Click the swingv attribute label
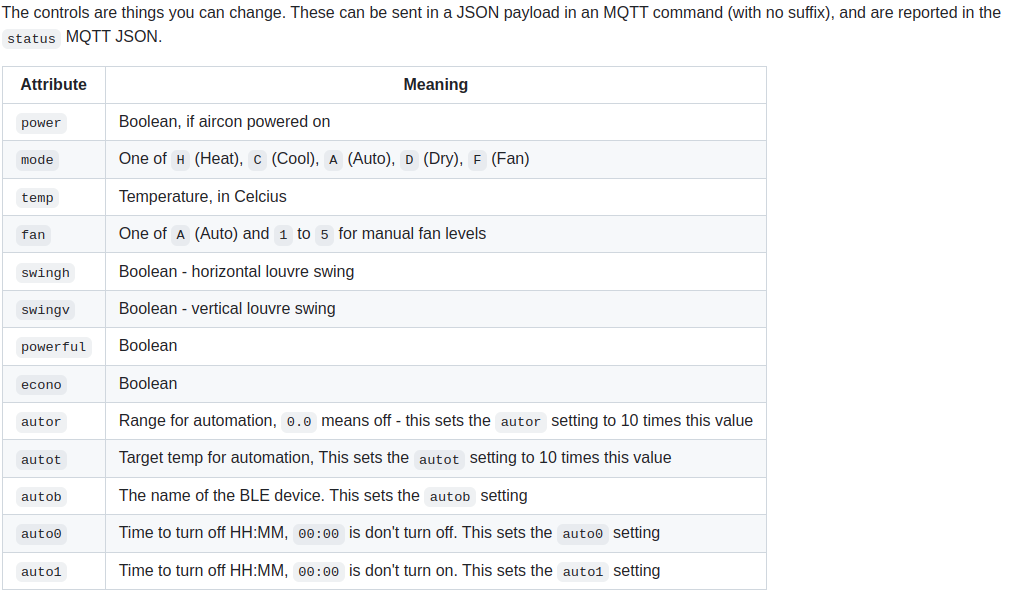The width and height of the screenshot is (1010, 594). click(45, 310)
